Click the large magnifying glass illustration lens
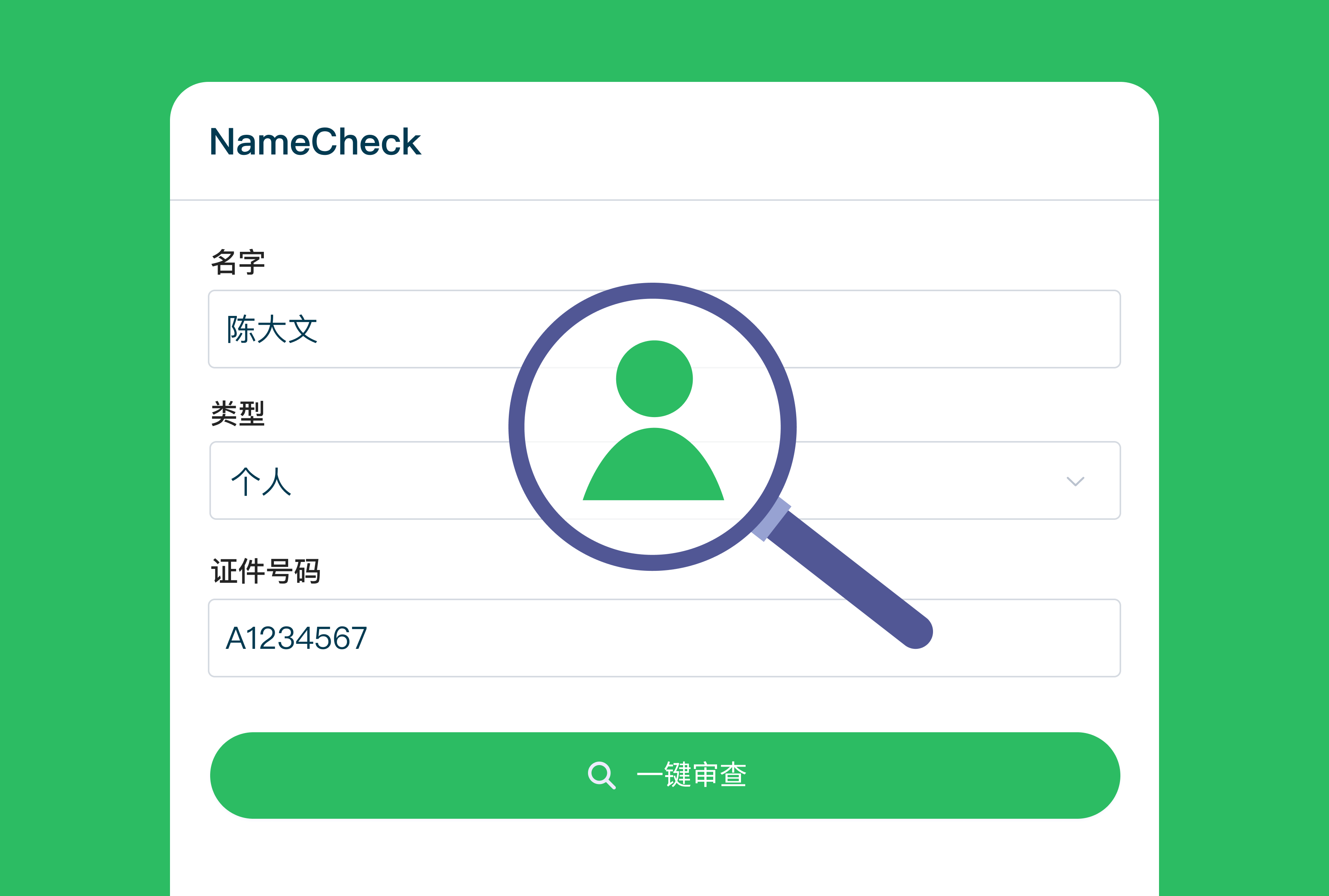The height and width of the screenshot is (896, 1329). tap(652, 427)
